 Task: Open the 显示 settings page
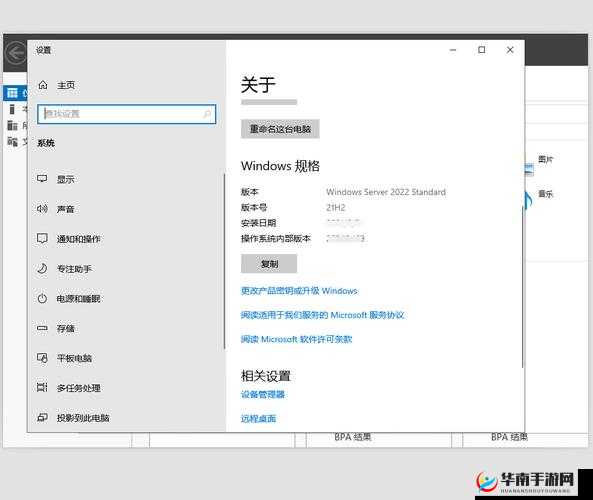(x=65, y=179)
